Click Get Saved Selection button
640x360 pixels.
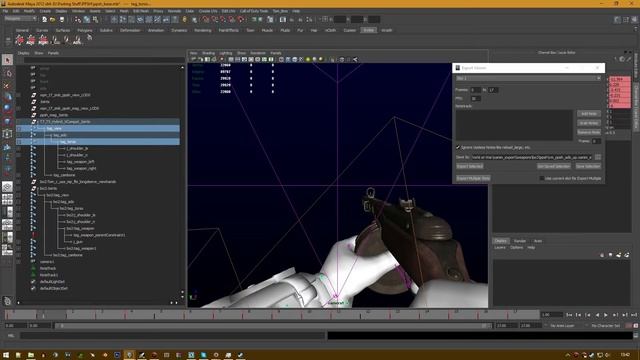[x=553, y=166]
